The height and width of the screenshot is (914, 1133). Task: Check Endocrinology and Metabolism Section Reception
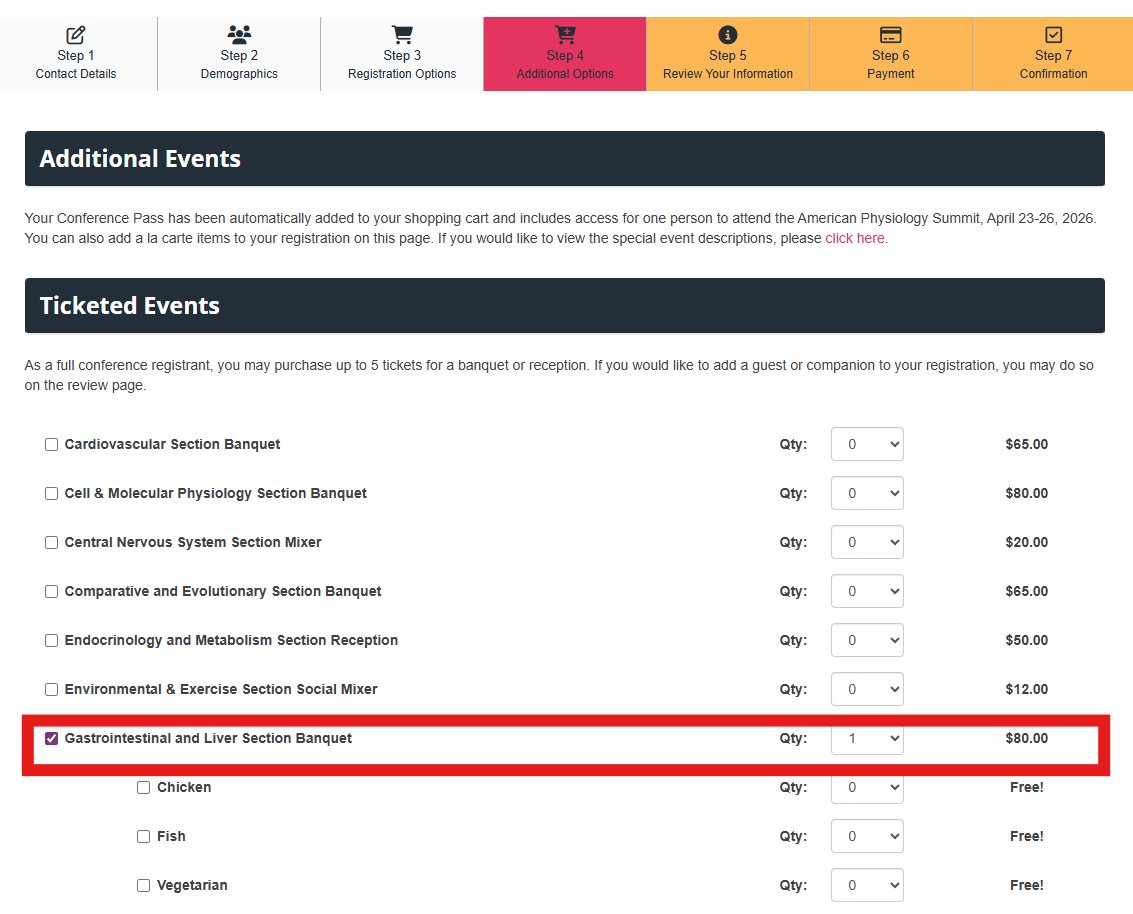[x=51, y=641]
